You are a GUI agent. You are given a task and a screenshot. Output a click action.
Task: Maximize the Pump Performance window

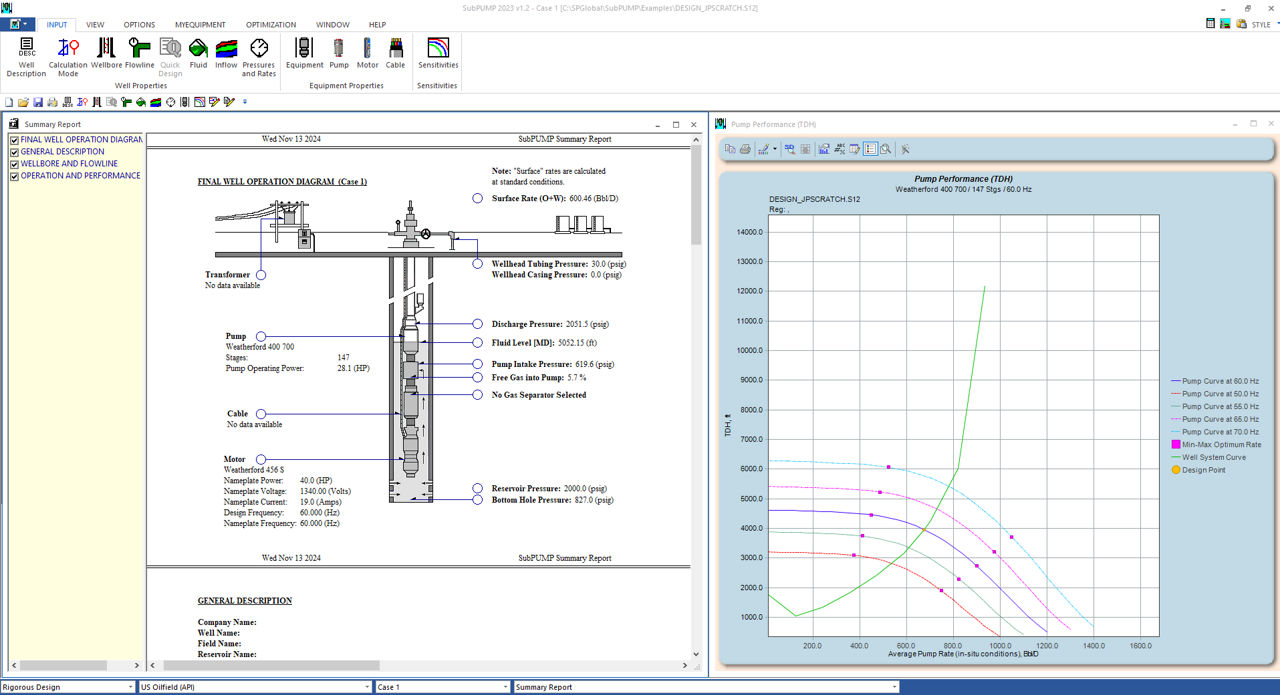1254,124
